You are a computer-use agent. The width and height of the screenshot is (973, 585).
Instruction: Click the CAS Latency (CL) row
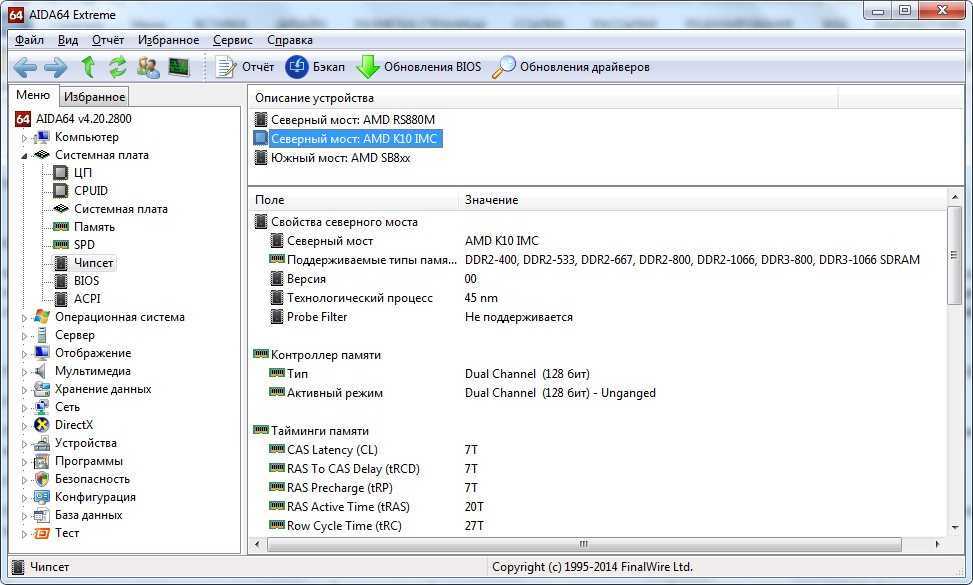(x=598, y=450)
